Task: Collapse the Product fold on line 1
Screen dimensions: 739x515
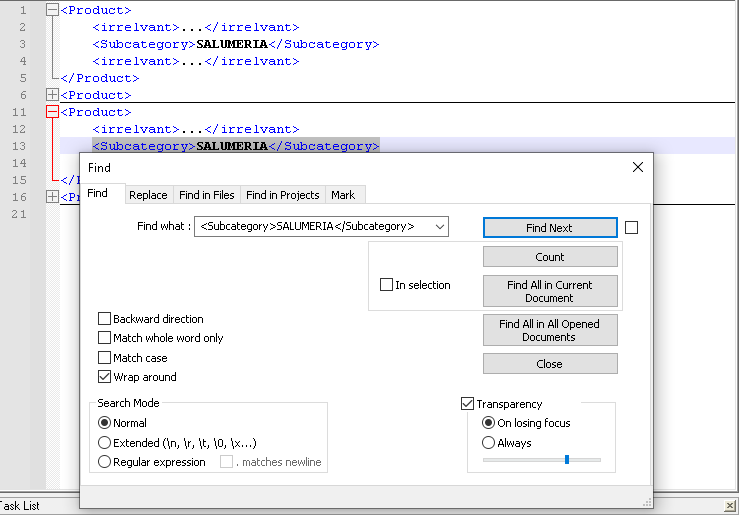Action: click(52, 10)
